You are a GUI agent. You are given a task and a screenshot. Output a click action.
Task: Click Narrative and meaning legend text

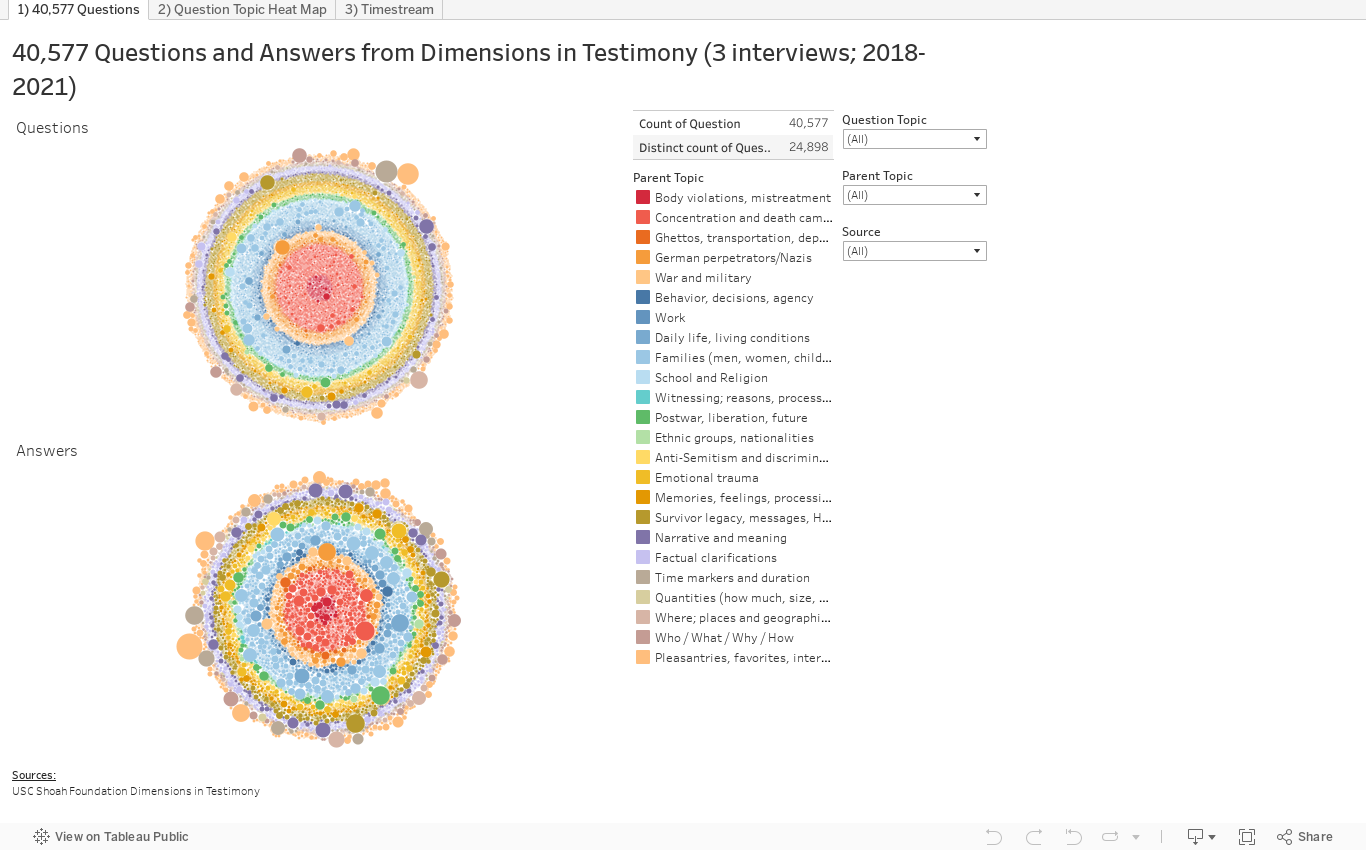pos(720,538)
